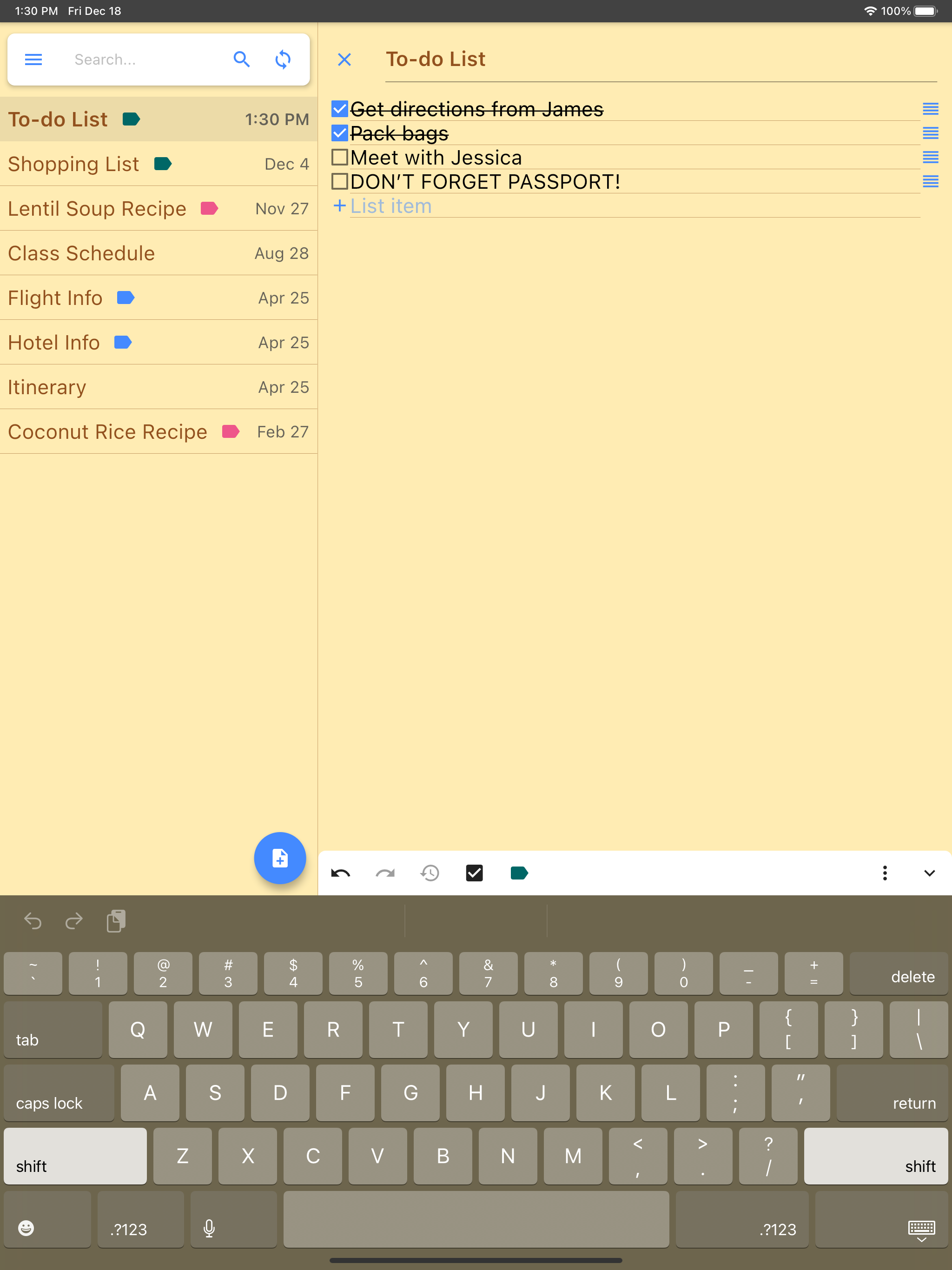Tap the Q key

point(138,1030)
